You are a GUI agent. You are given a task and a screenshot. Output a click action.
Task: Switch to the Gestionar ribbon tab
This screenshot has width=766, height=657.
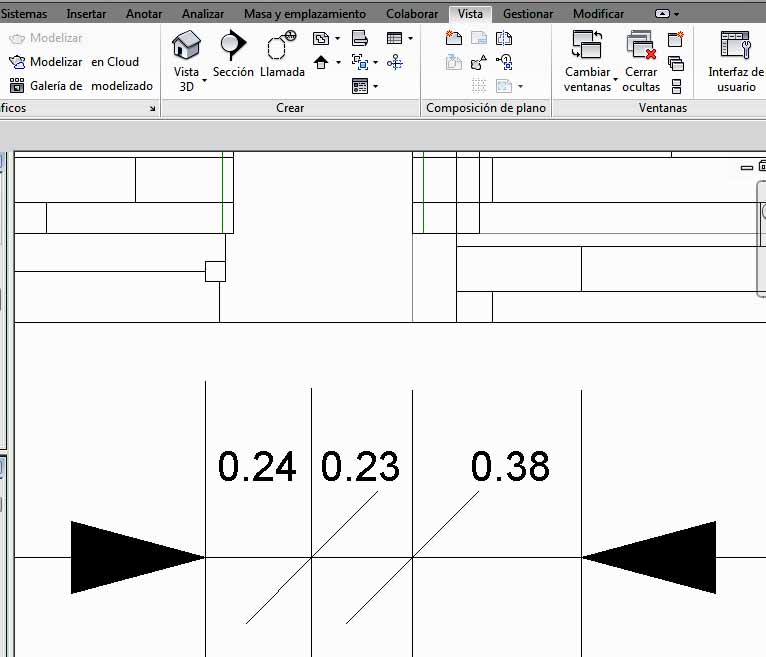click(528, 14)
